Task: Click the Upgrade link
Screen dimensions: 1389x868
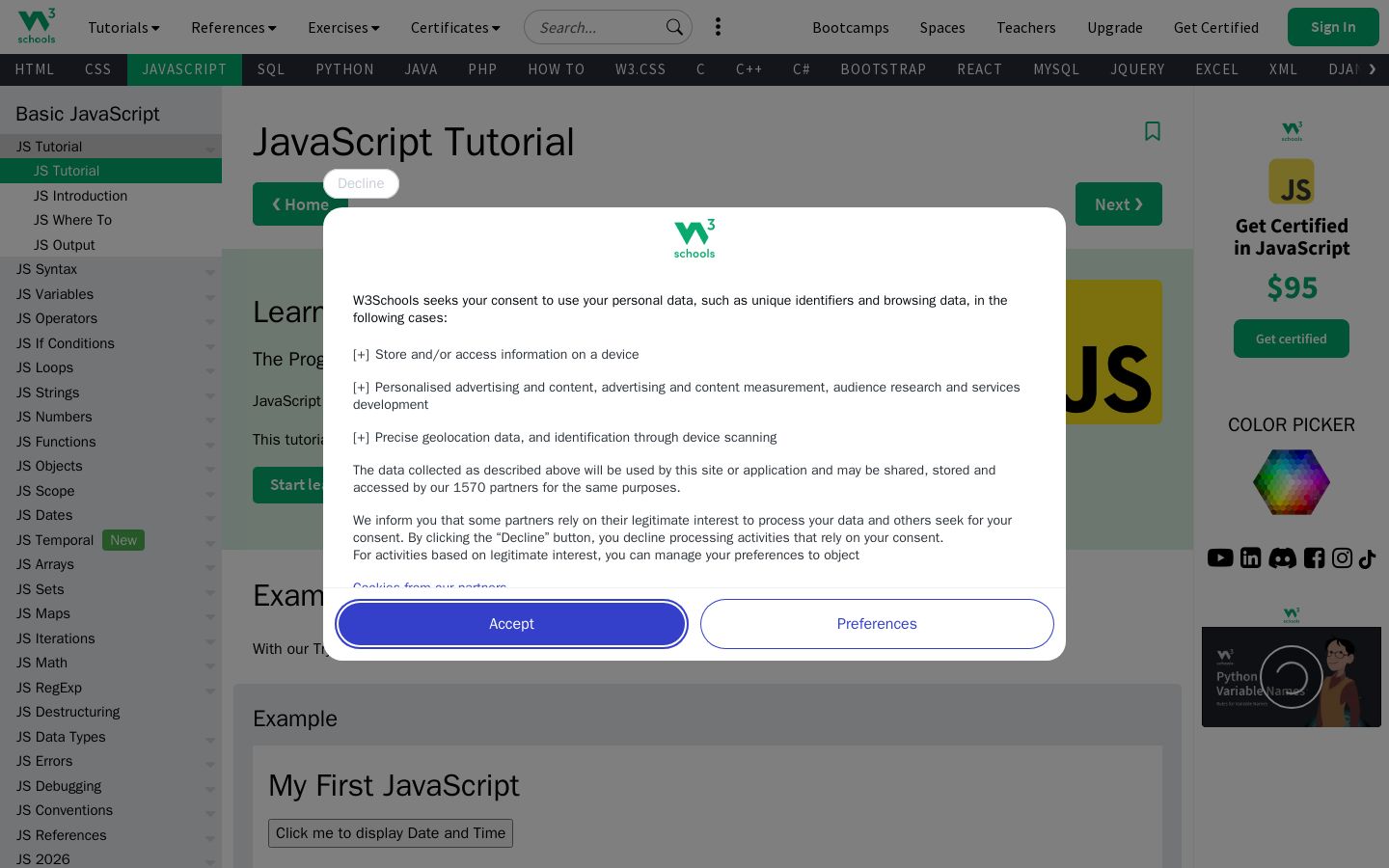Action: coord(1115,27)
